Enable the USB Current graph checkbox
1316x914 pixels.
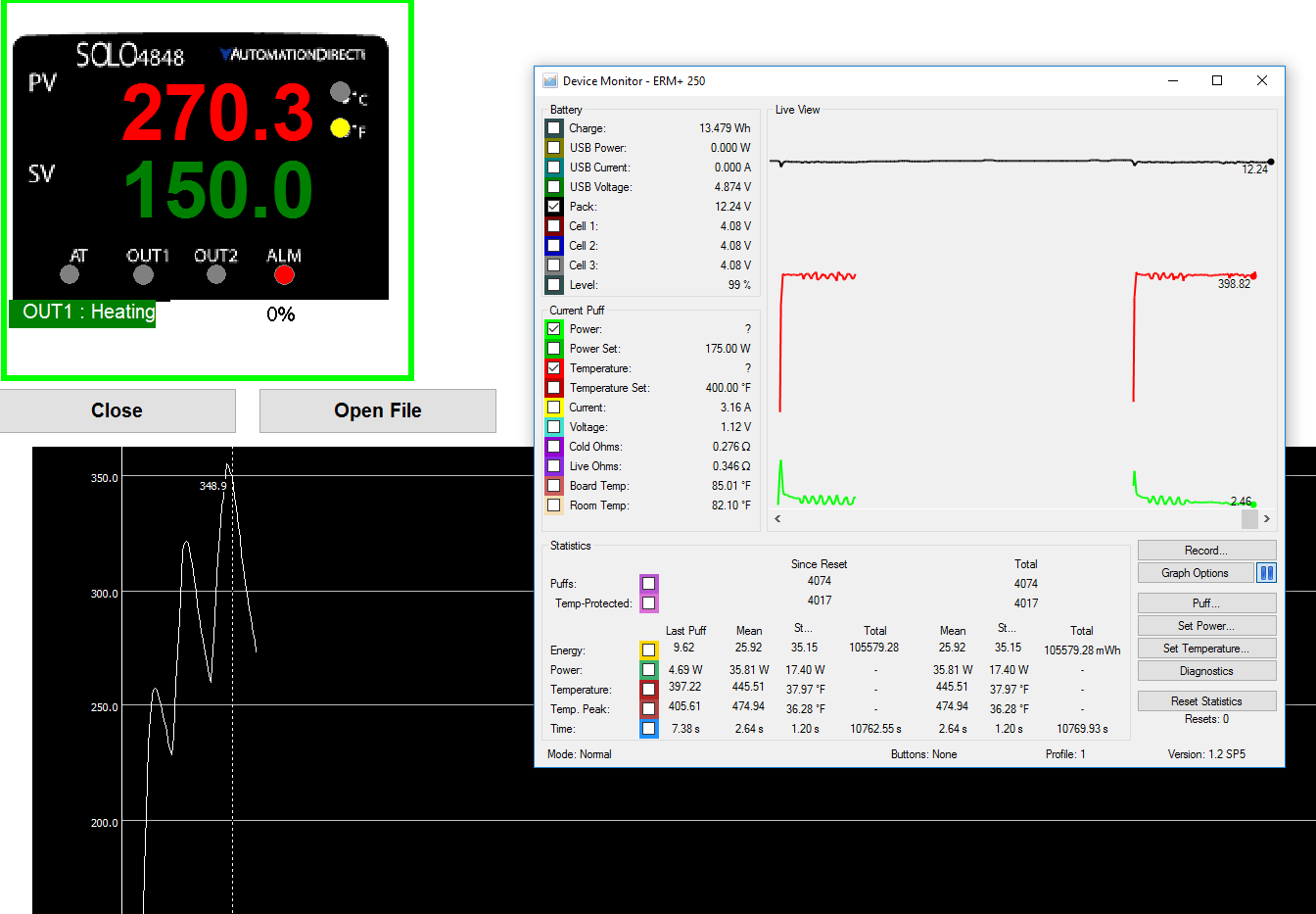tap(554, 168)
